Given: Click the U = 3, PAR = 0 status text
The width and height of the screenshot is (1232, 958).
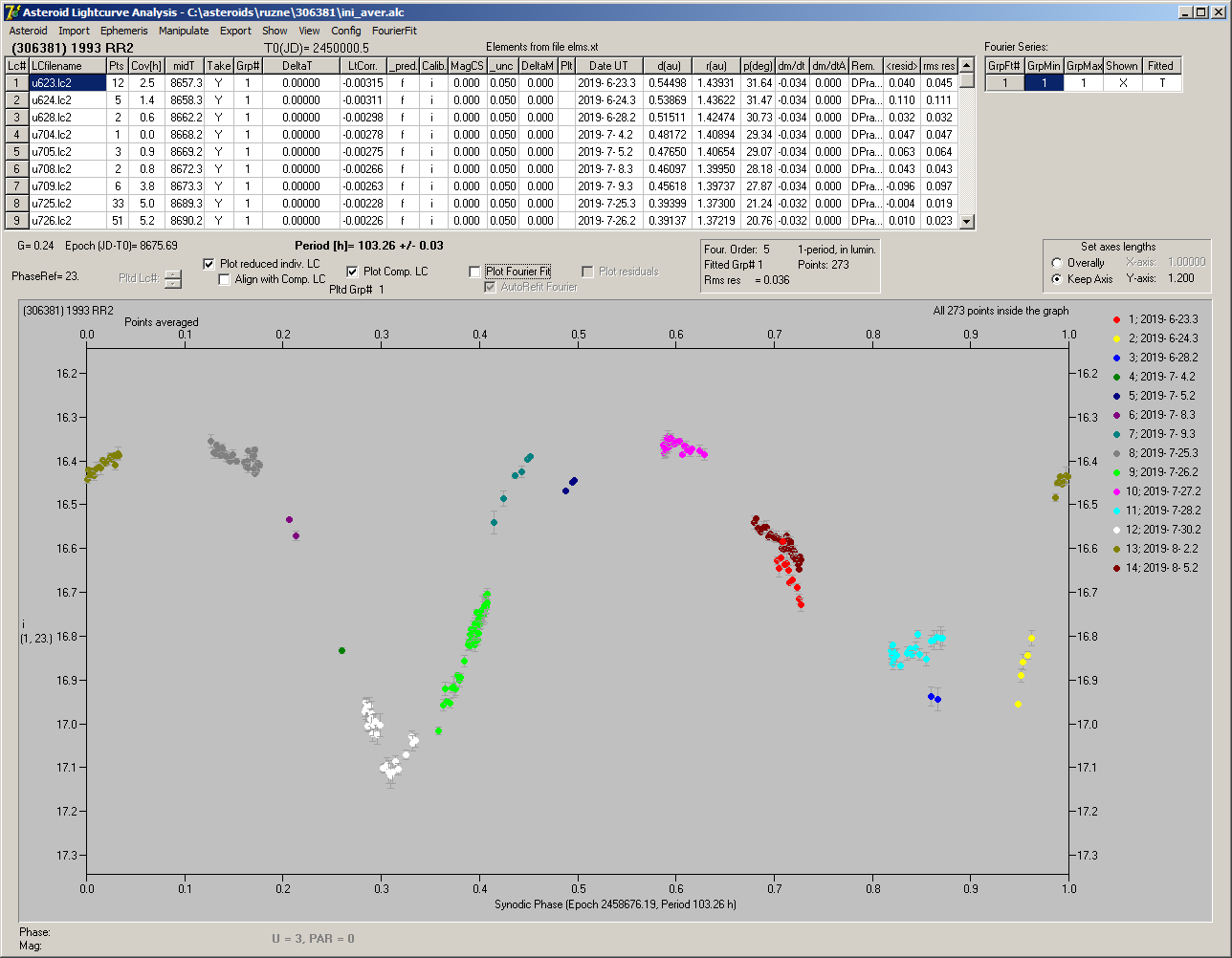Looking at the screenshot, I should pyautogui.click(x=313, y=939).
